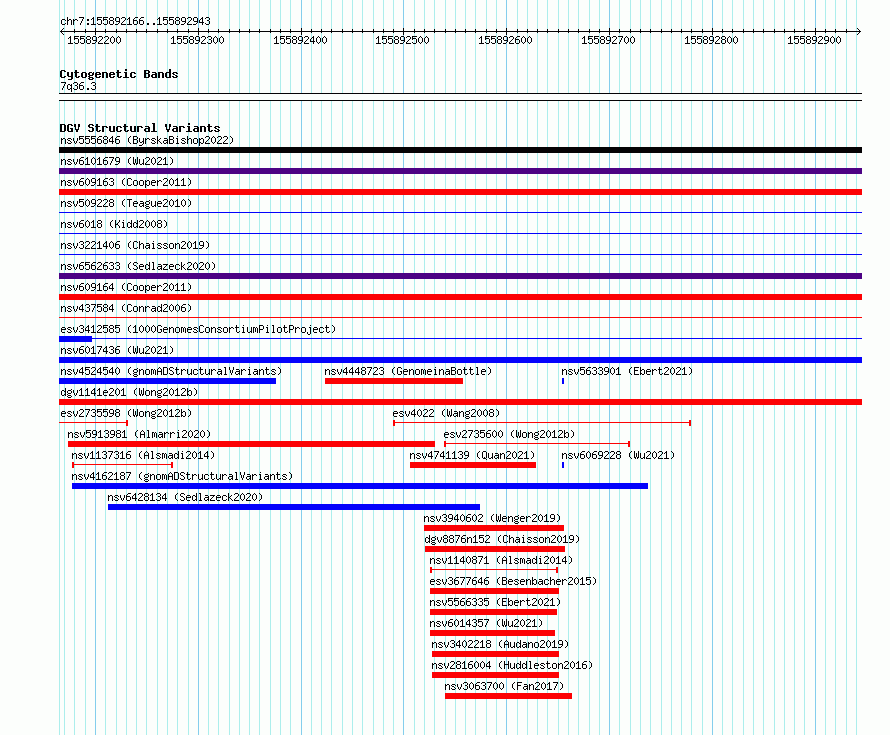
Task: Click the red bar under nsv4448723
Action: pos(394,381)
